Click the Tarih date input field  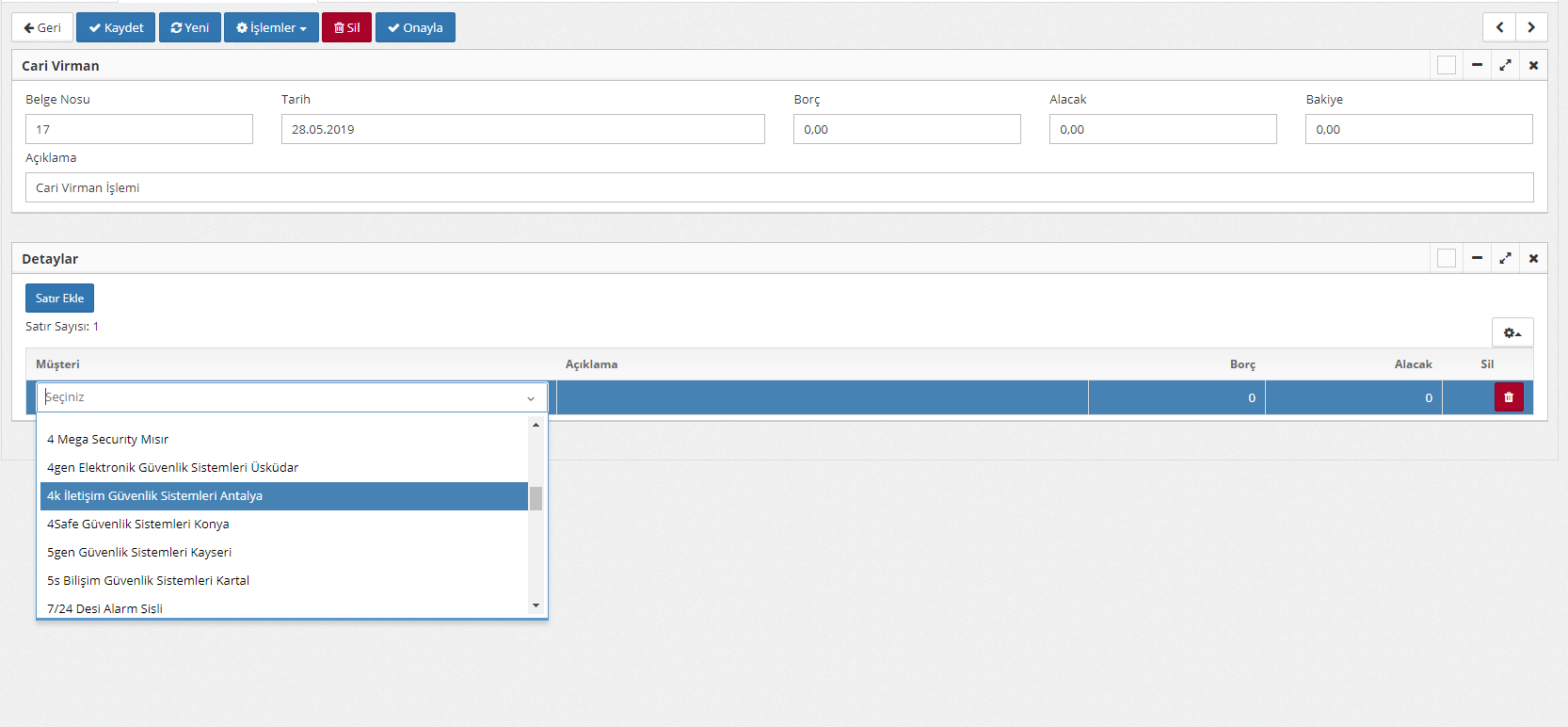[x=522, y=129]
